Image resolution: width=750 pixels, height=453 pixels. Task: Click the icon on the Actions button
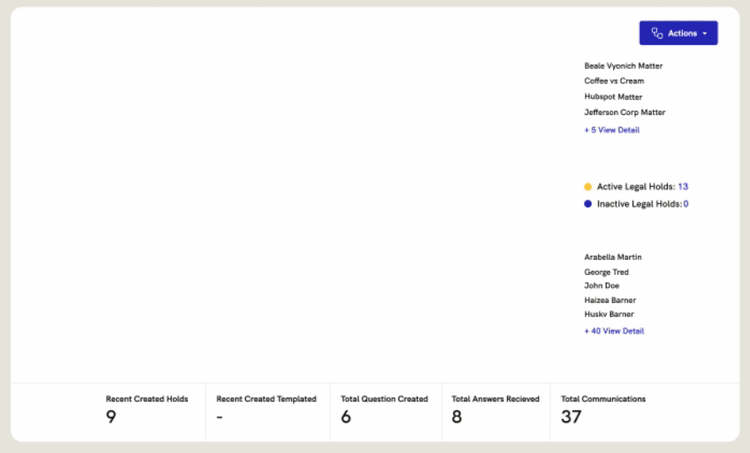point(657,33)
